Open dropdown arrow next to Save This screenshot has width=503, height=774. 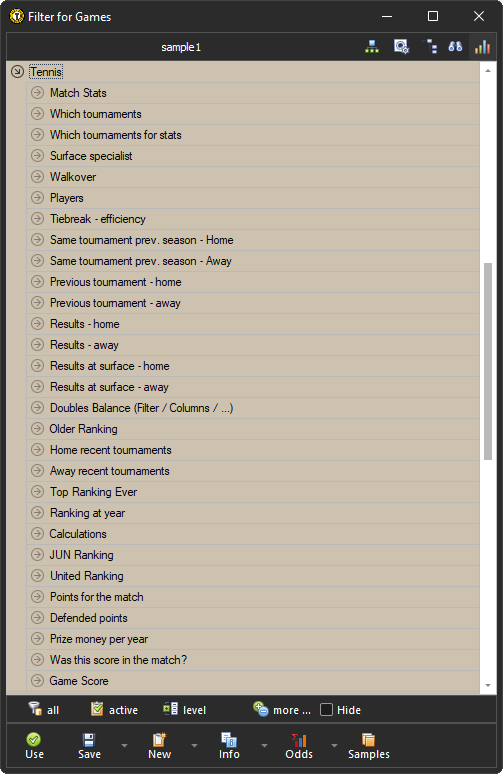(x=124, y=745)
